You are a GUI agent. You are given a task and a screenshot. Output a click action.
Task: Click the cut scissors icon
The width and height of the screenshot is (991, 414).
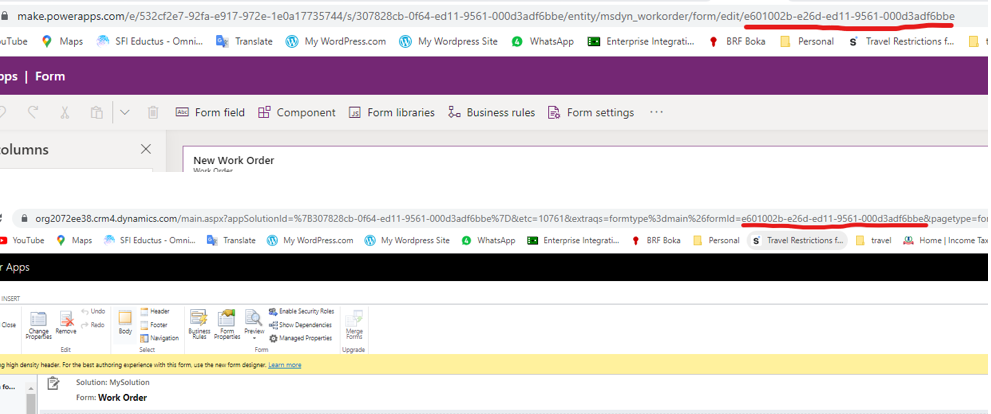[65, 112]
